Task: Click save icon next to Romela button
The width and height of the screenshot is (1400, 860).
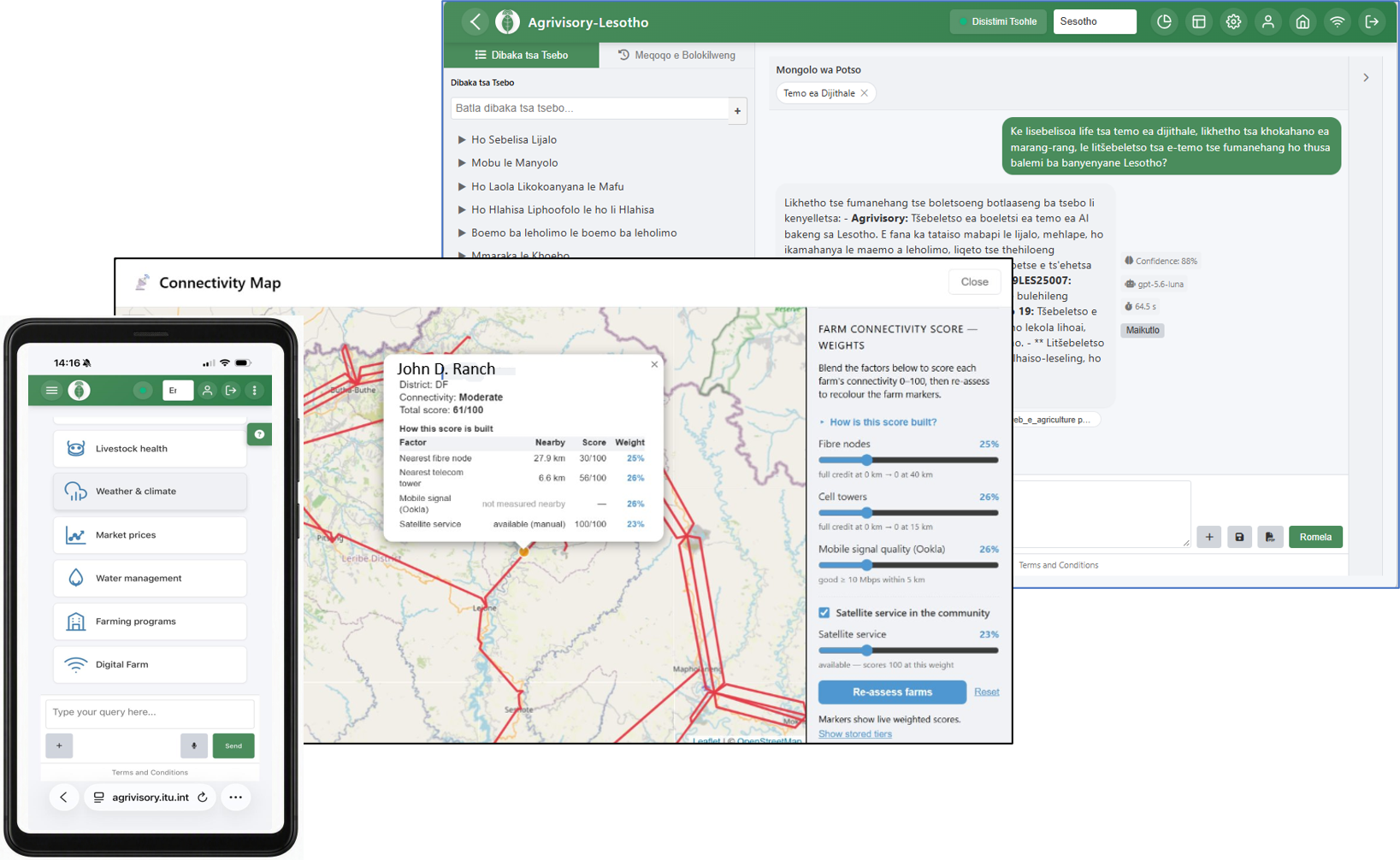Action: (1239, 537)
